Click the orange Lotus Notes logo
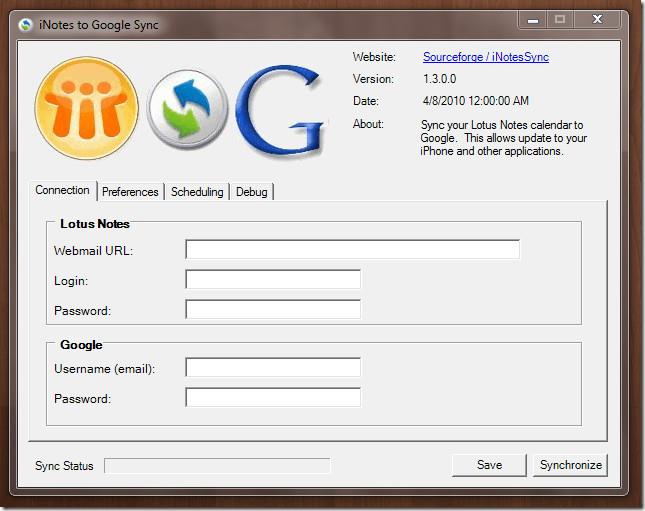This screenshot has height=511, width=645. click(86, 108)
